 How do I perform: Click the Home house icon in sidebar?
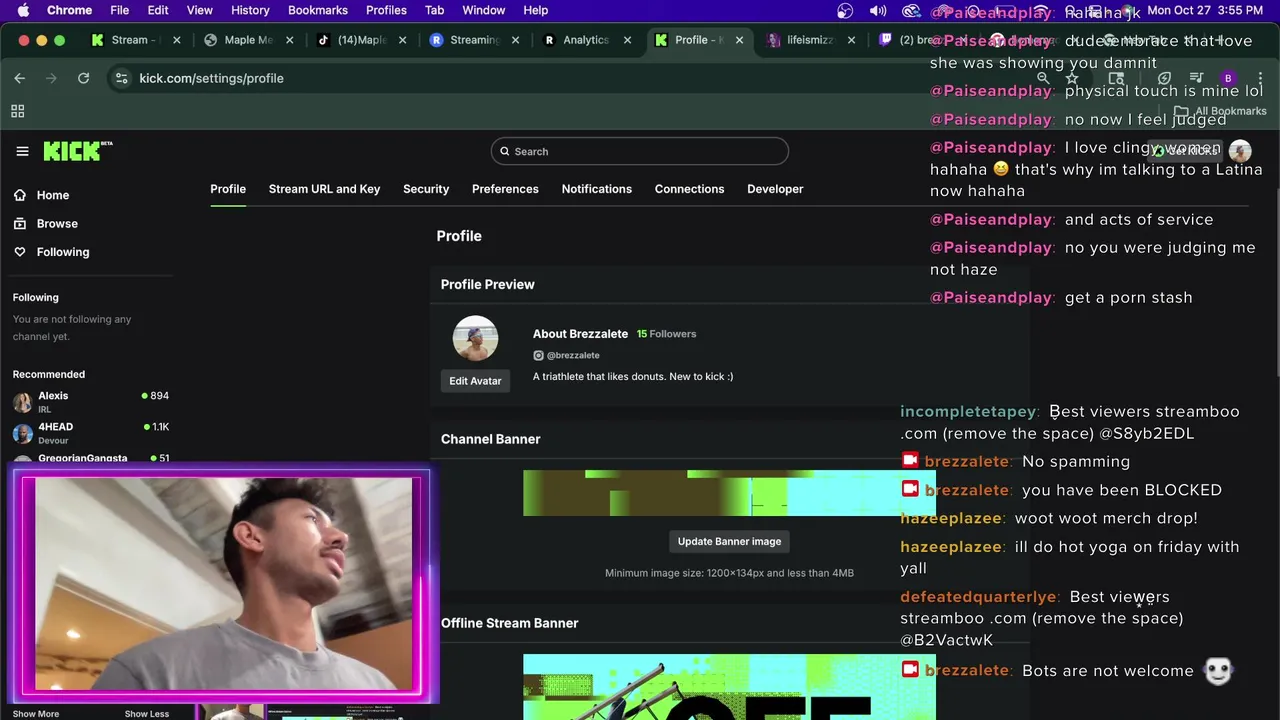(x=20, y=195)
